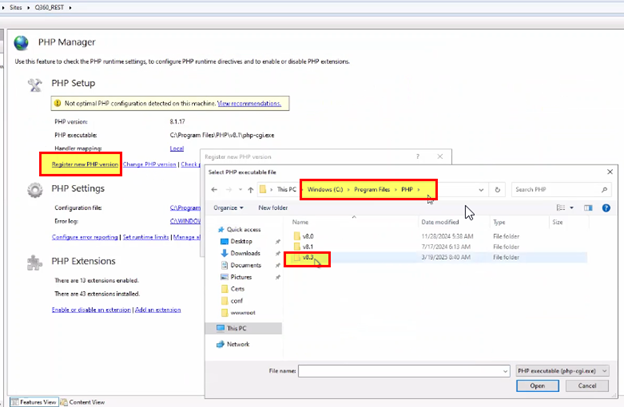
Task: Select the v8.1 folder
Action: coord(310,246)
